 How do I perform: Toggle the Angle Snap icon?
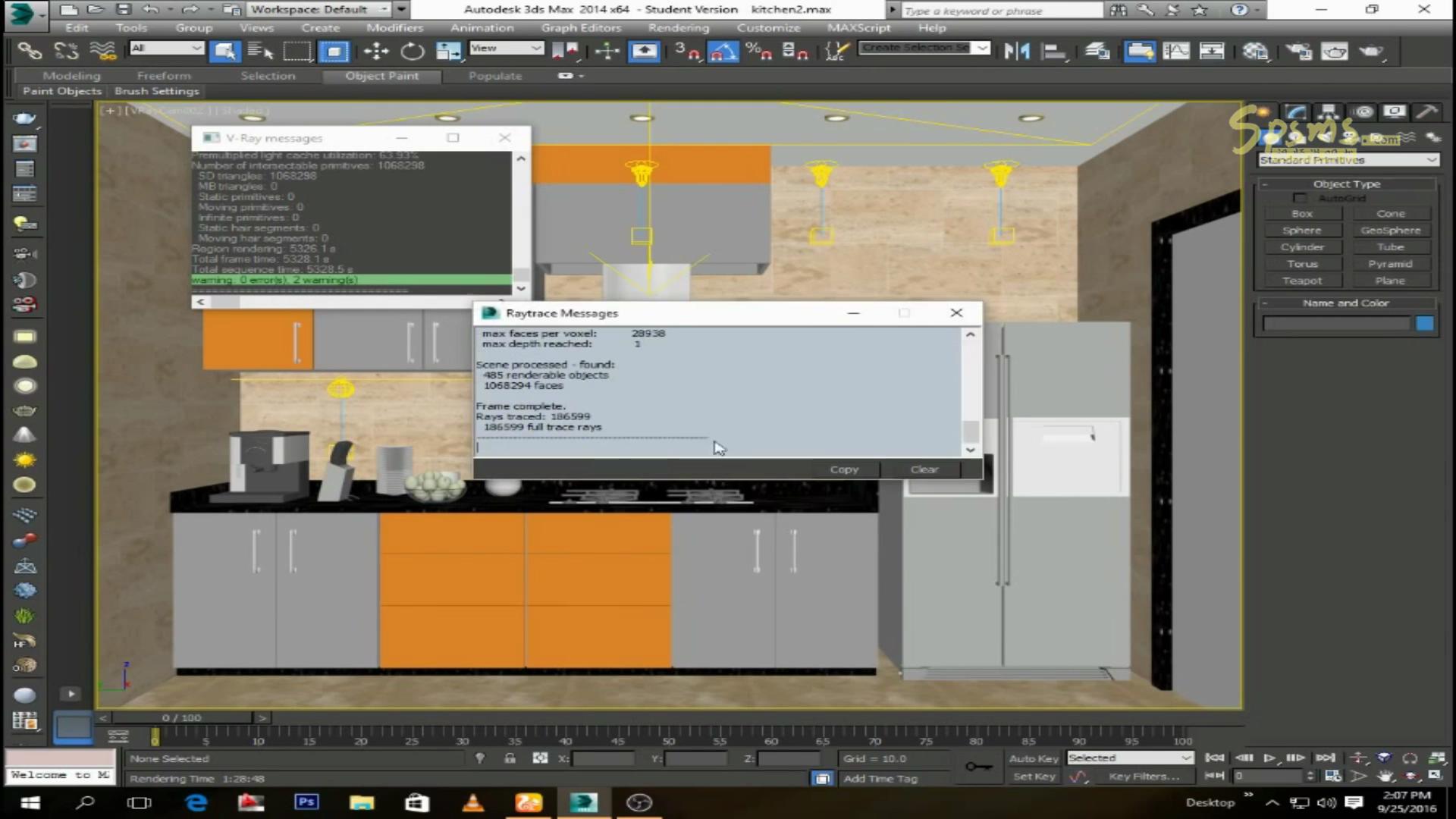coord(723,51)
